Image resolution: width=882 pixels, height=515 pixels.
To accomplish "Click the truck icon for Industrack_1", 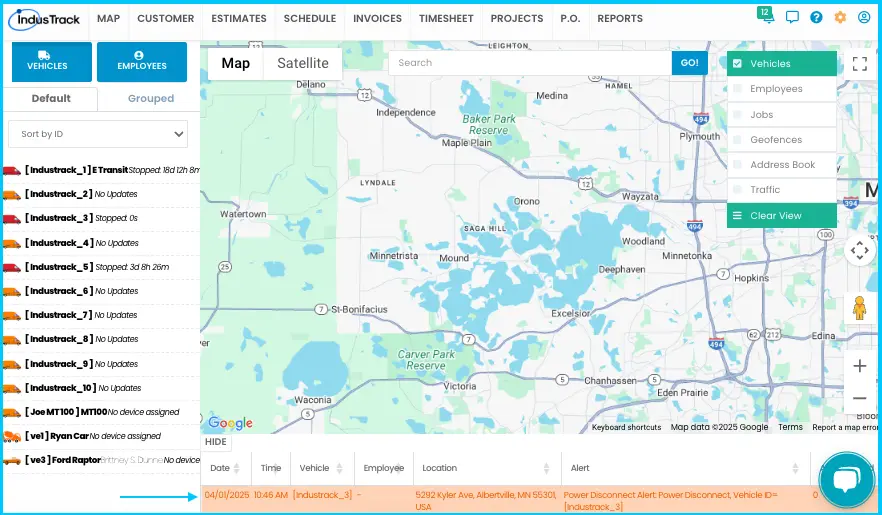I will click(12, 170).
